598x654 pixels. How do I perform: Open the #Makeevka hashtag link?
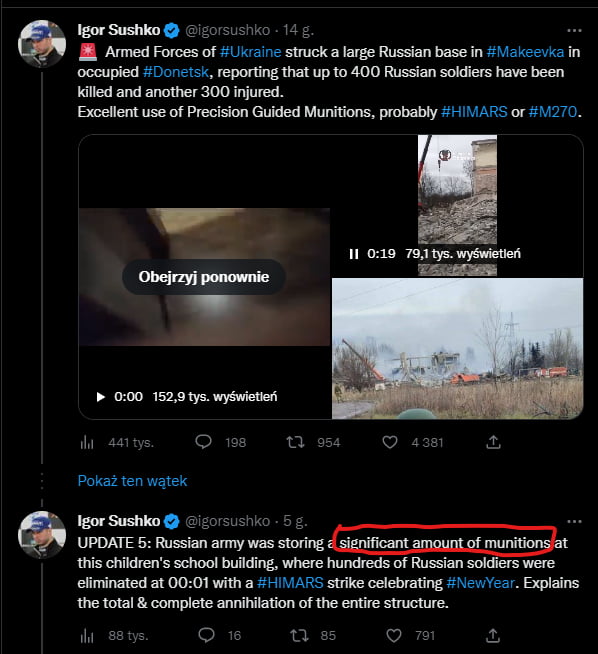[525, 52]
